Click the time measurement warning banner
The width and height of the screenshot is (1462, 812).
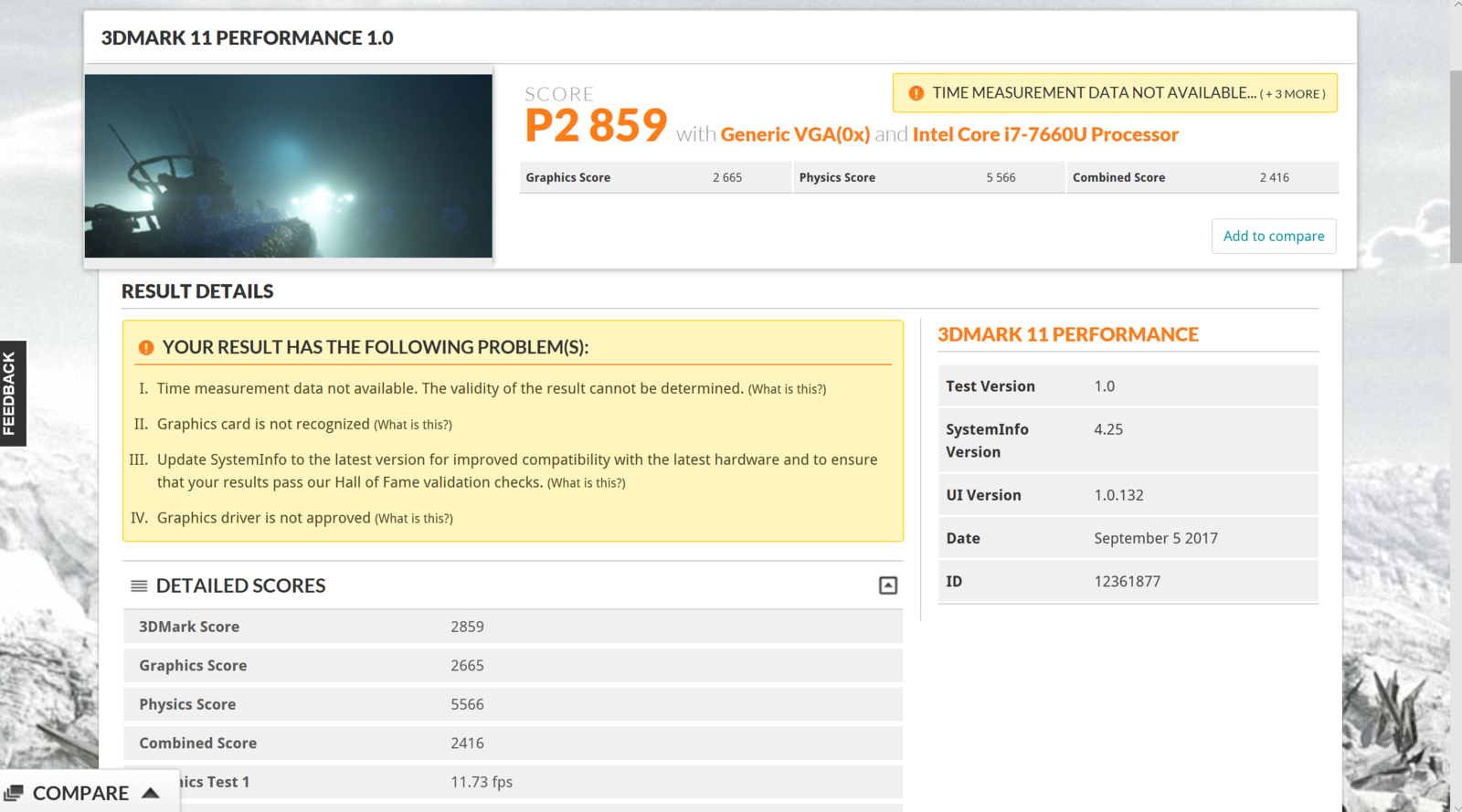click(1094, 93)
